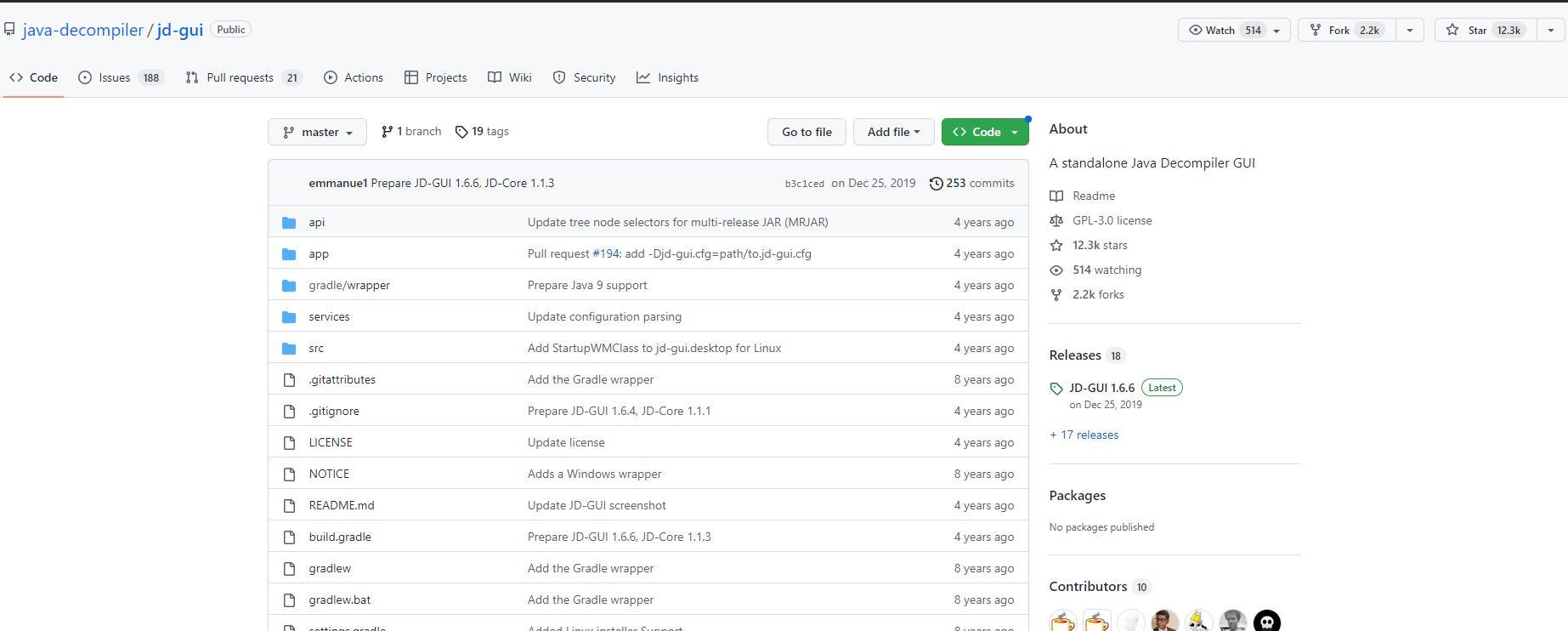The height and width of the screenshot is (631, 1568).
Task: Expand the Add file dropdown
Action: point(893,132)
